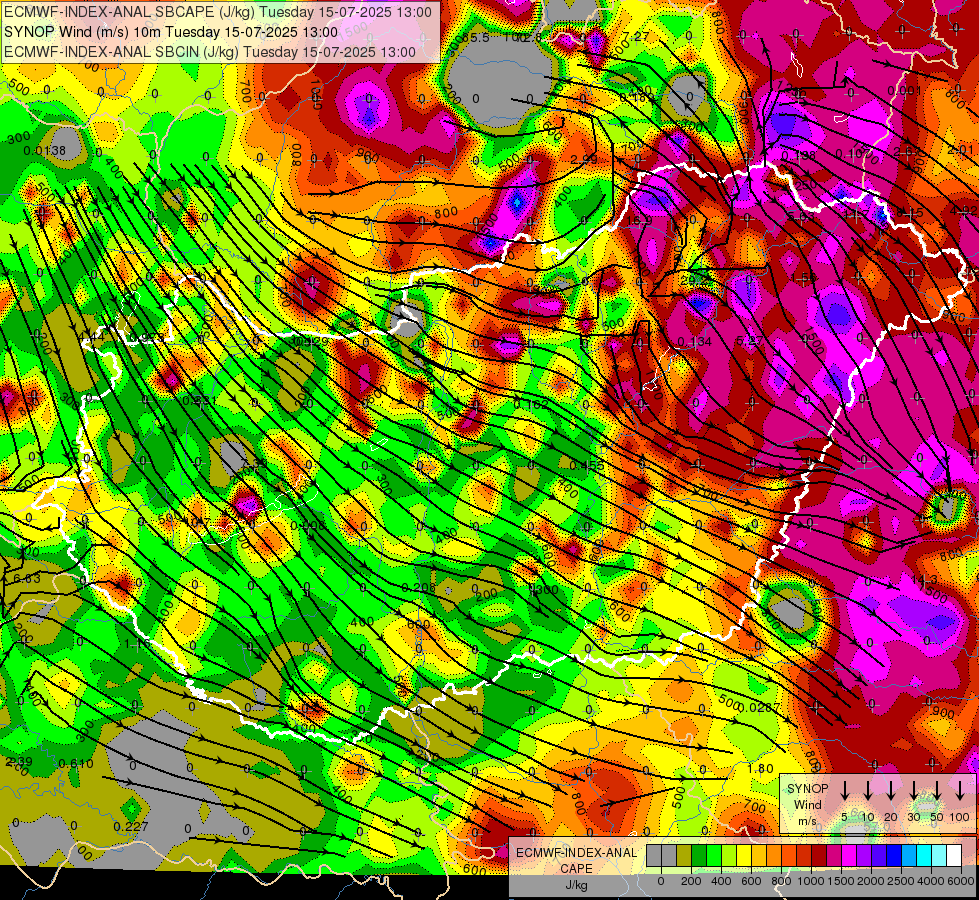Click the SYNOP wind arrow for 5 m/s
The image size is (979, 900).
[x=844, y=790]
